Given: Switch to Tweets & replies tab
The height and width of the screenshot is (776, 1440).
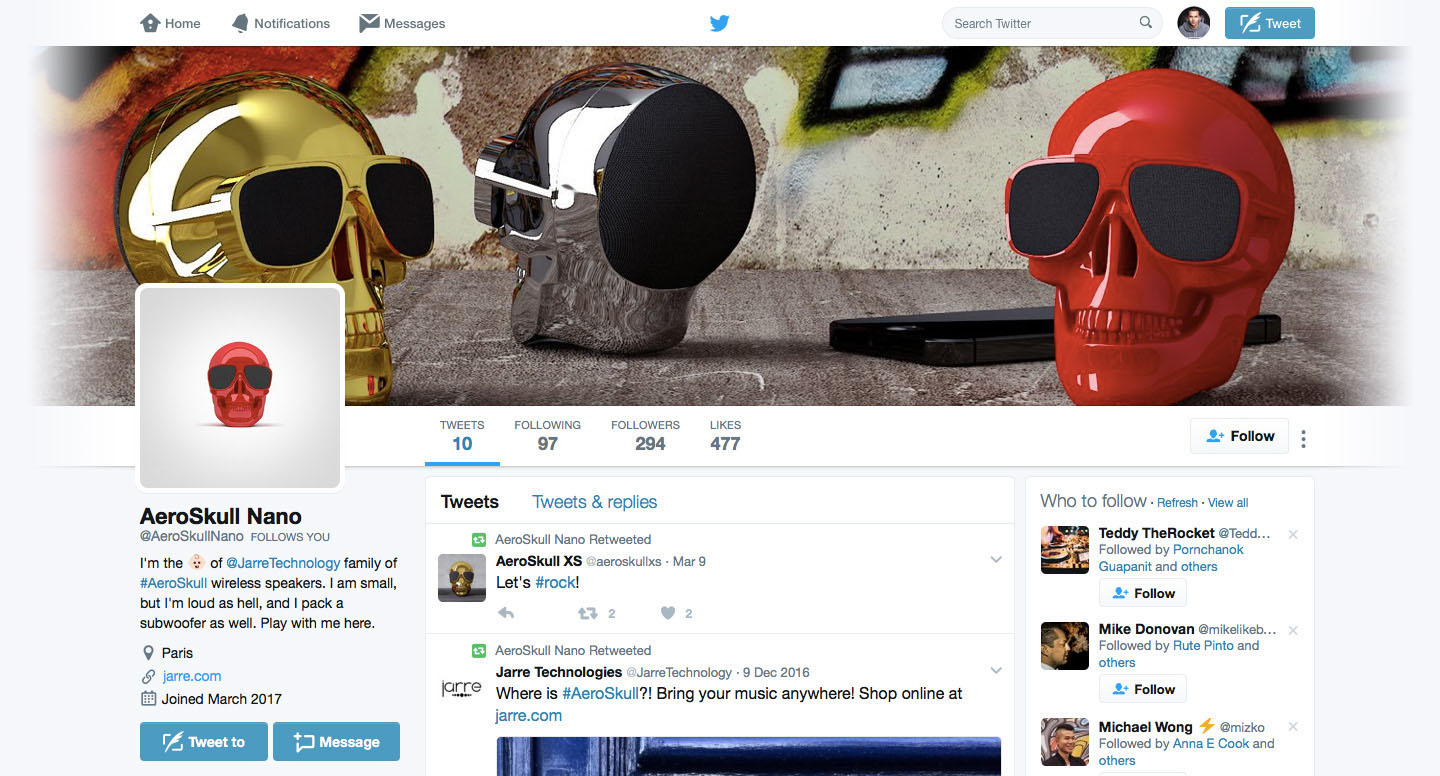Looking at the screenshot, I should [595, 502].
